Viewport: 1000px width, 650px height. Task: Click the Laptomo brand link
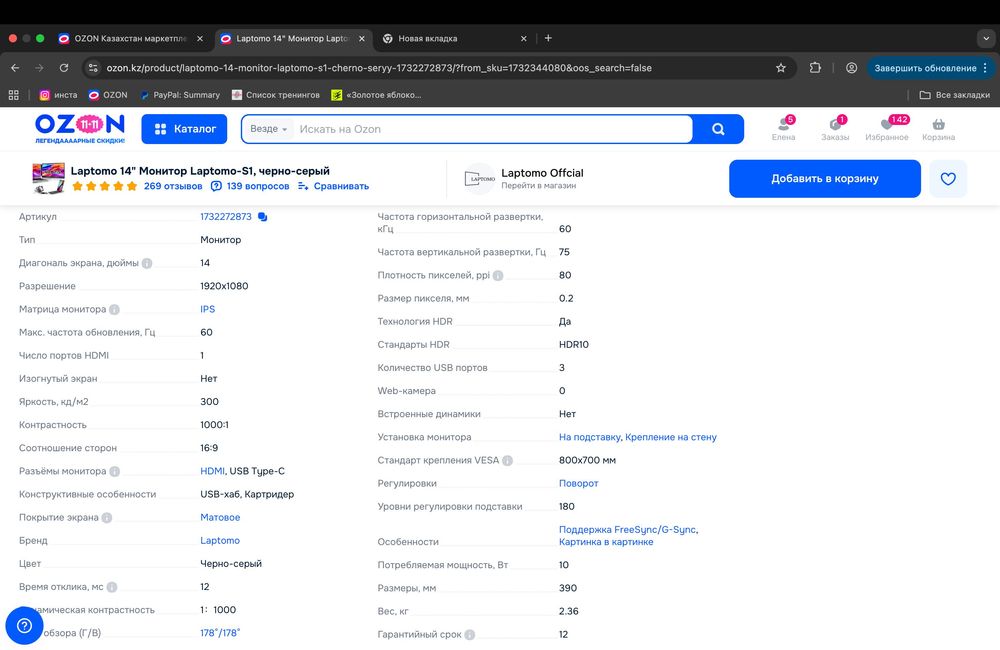pyautogui.click(x=220, y=540)
